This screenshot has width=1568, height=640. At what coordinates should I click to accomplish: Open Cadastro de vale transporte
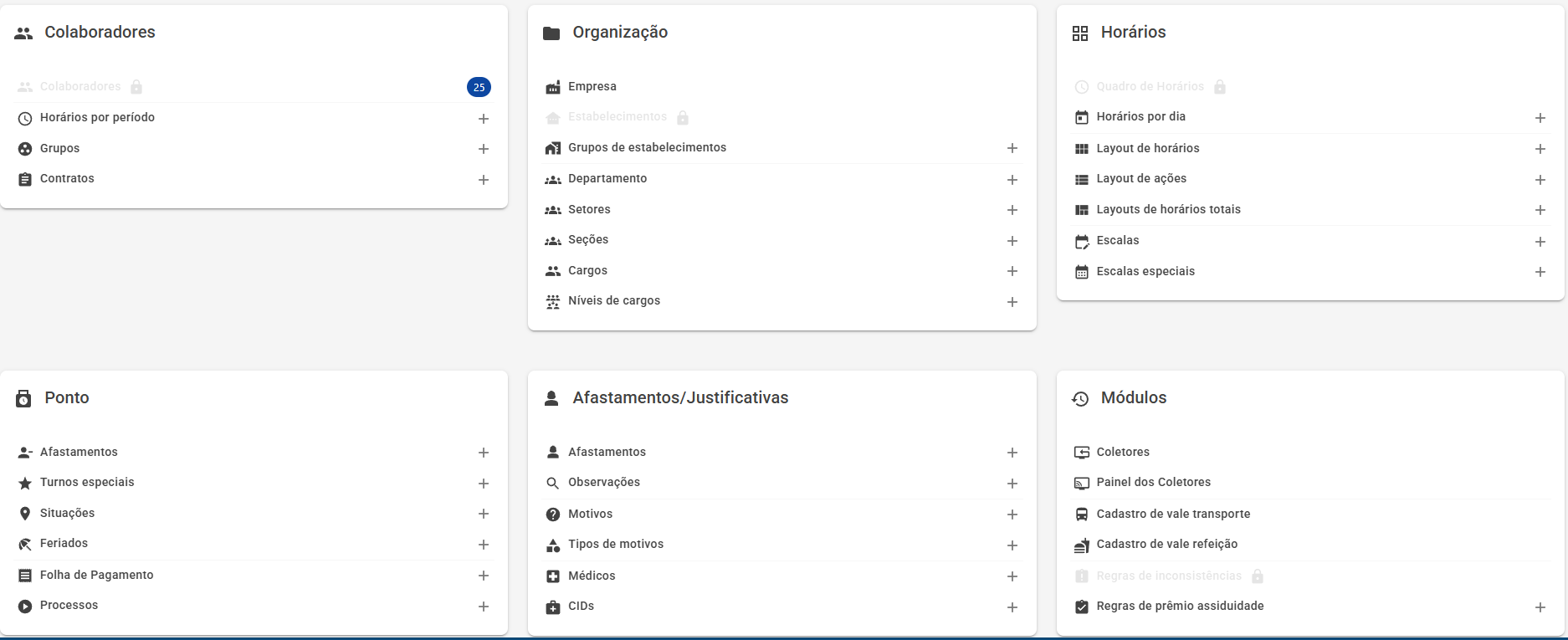point(1173,514)
